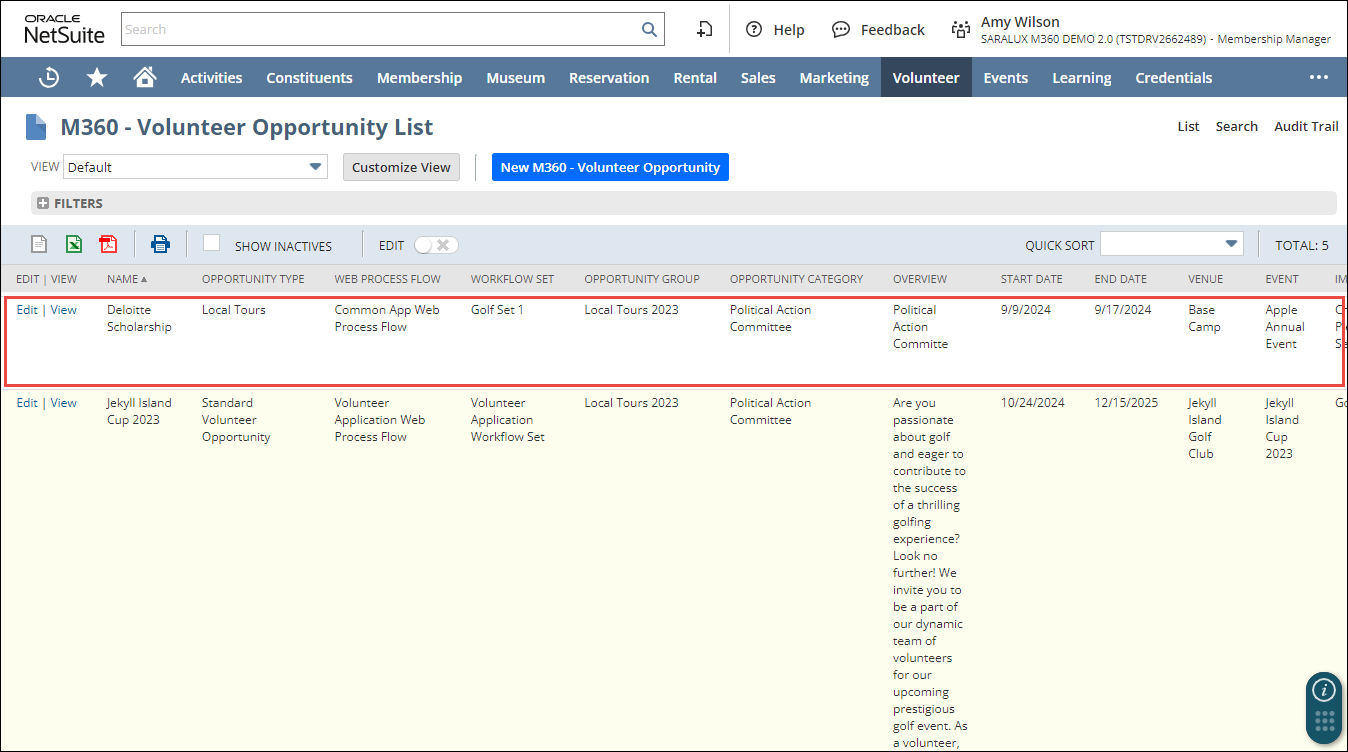Click New M360 - Volunteer Opportunity button
The image size is (1348, 752).
610,167
